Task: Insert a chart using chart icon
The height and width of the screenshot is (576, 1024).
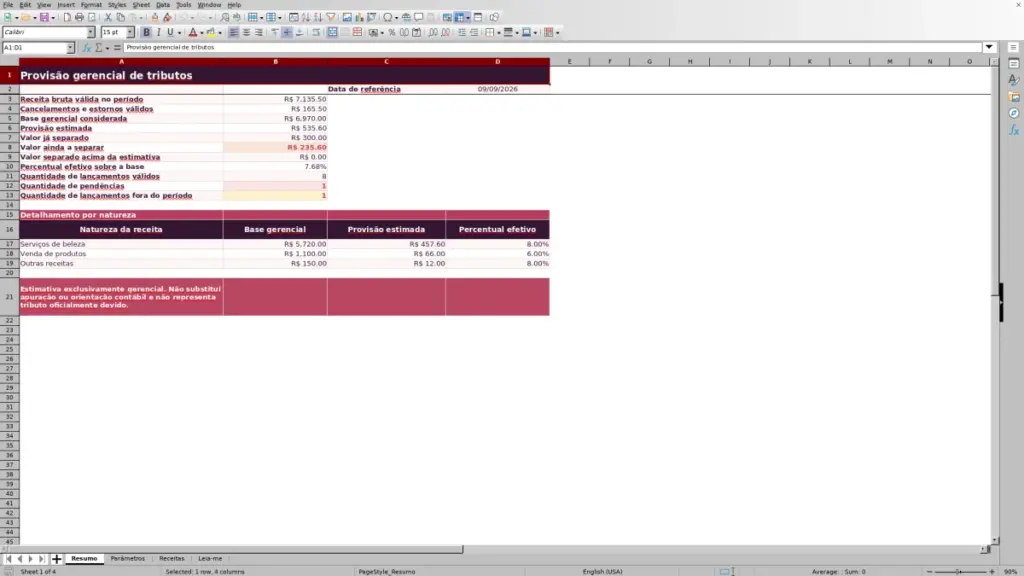Action: pyautogui.click(x=359, y=18)
